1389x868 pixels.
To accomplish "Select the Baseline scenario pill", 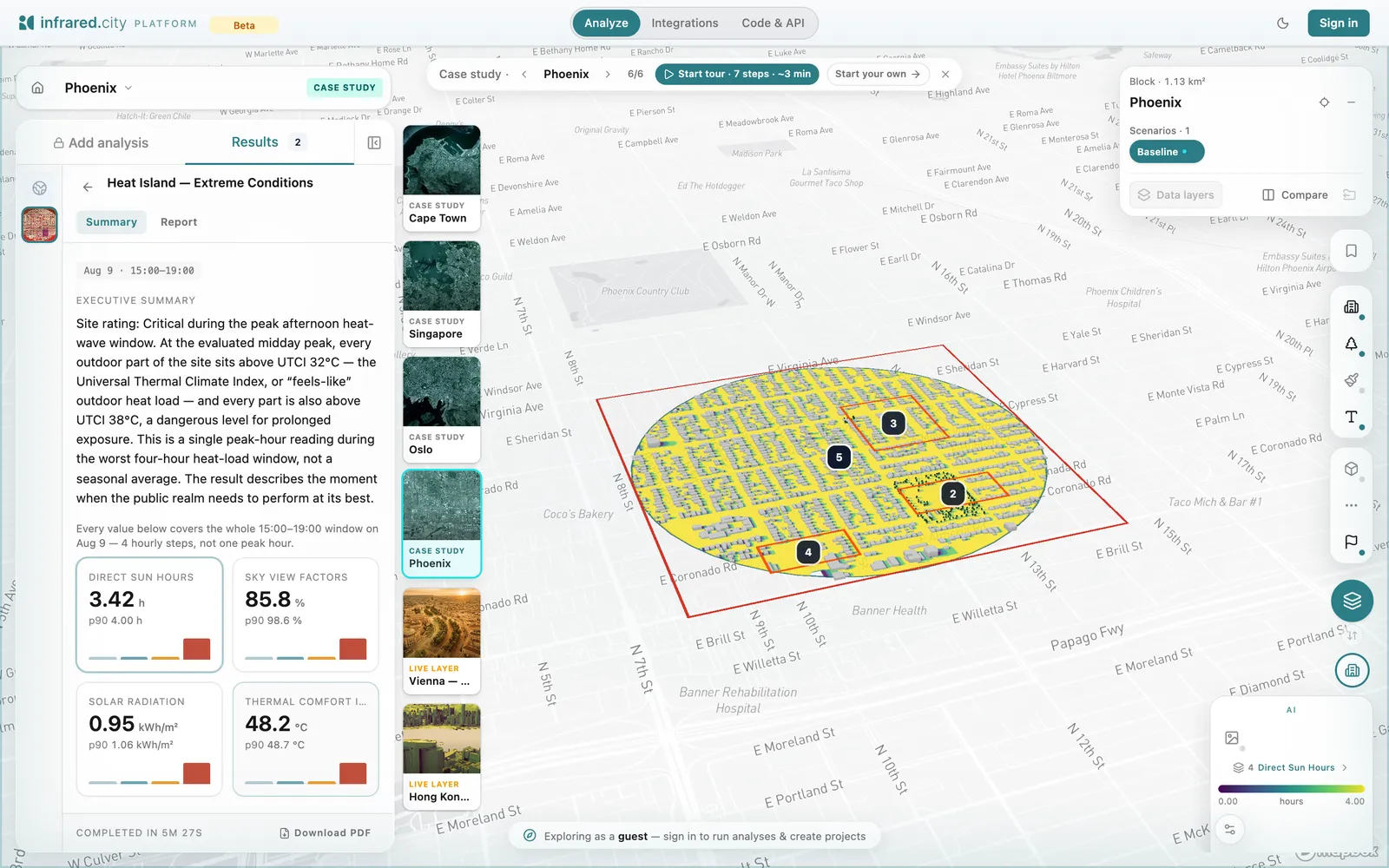I will pyautogui.click(x=1167, y=152).
